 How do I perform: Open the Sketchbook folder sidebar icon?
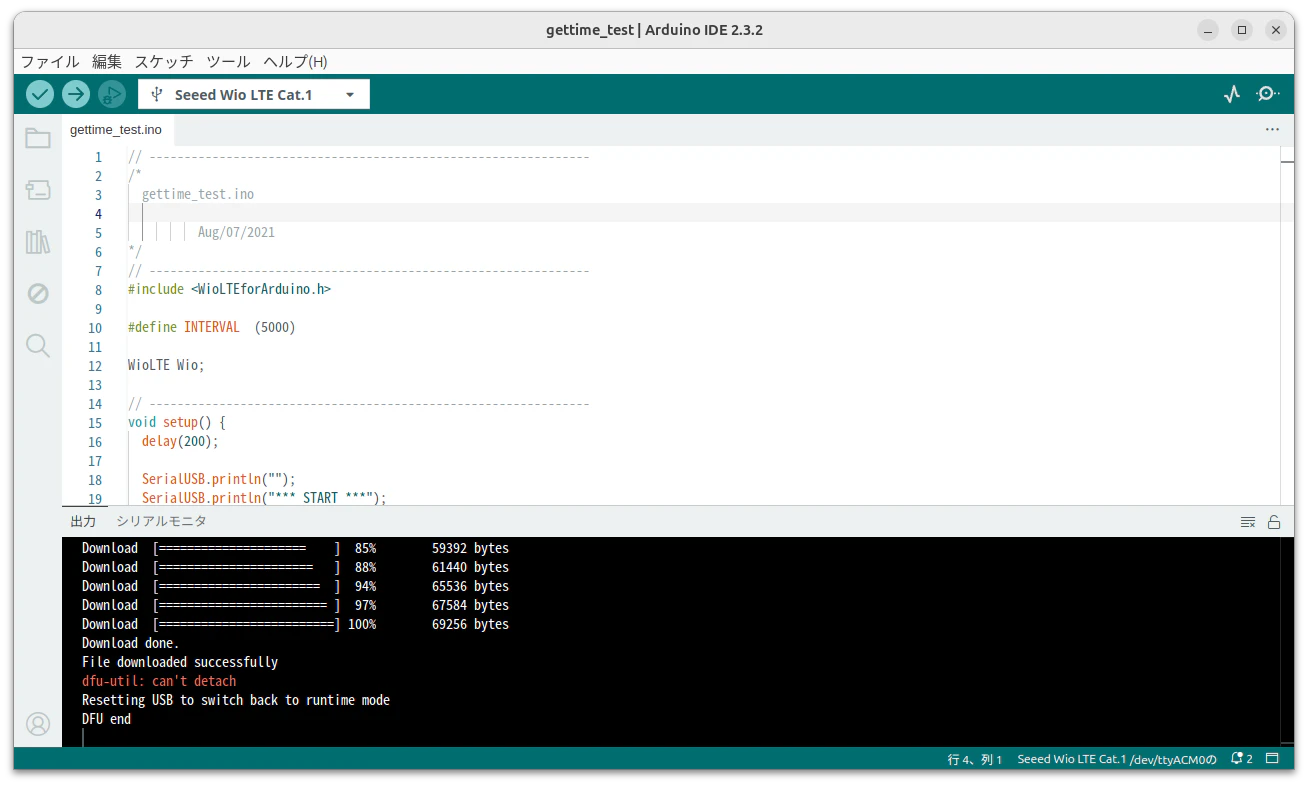tap(38, 138)
